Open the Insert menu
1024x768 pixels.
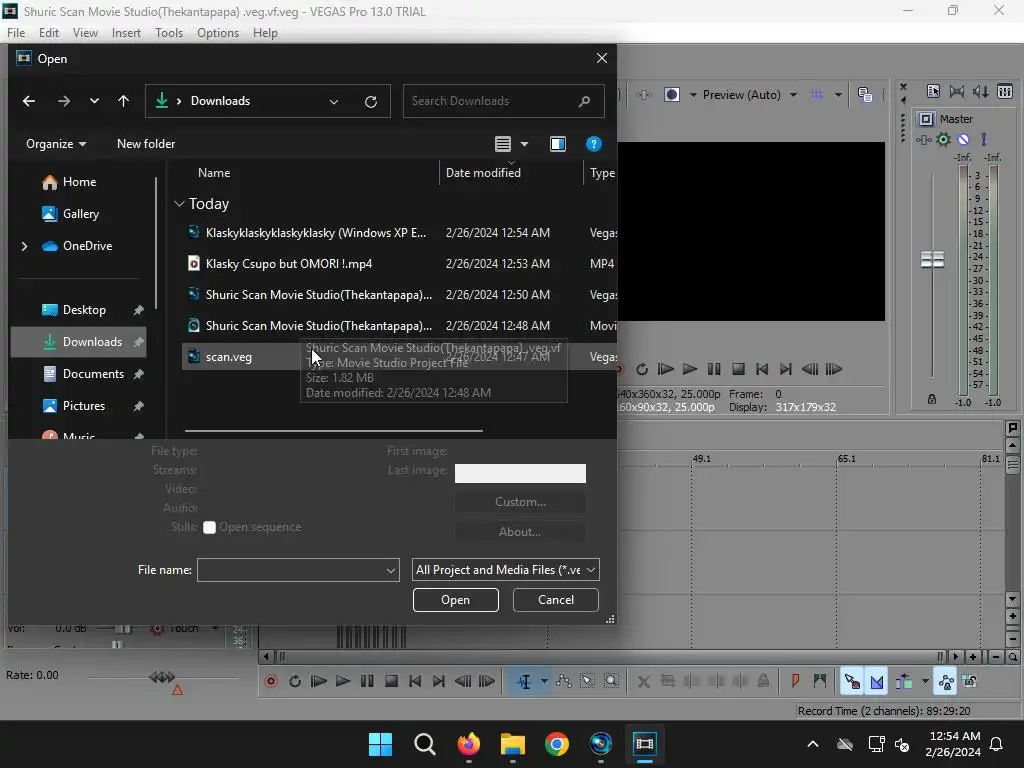126,33
